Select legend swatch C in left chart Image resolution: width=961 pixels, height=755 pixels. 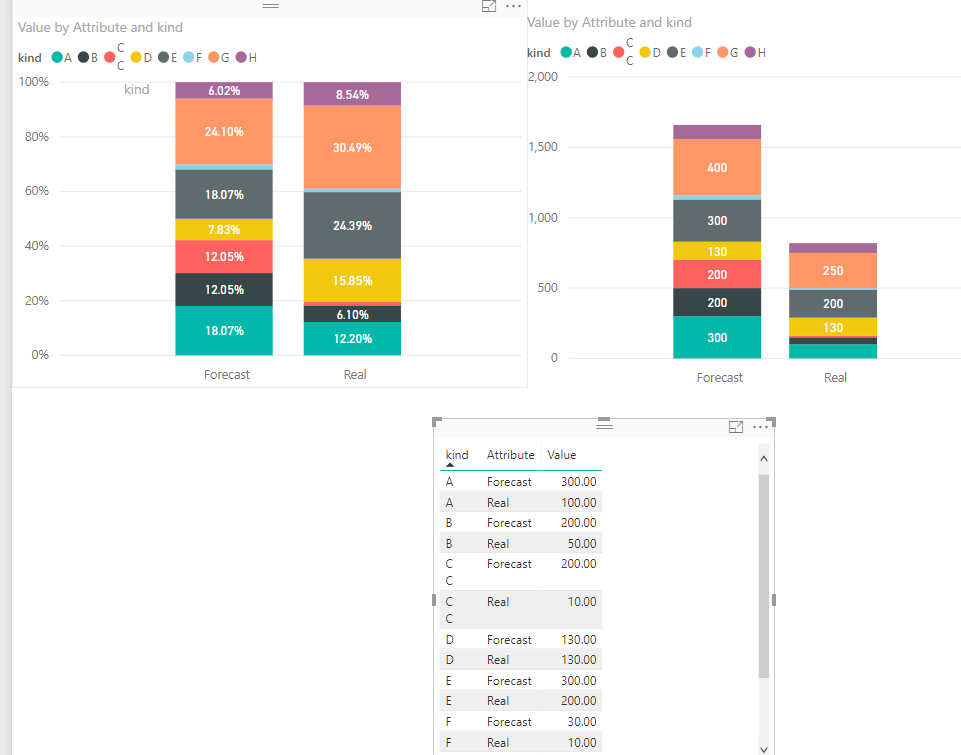tap(110, 57)
